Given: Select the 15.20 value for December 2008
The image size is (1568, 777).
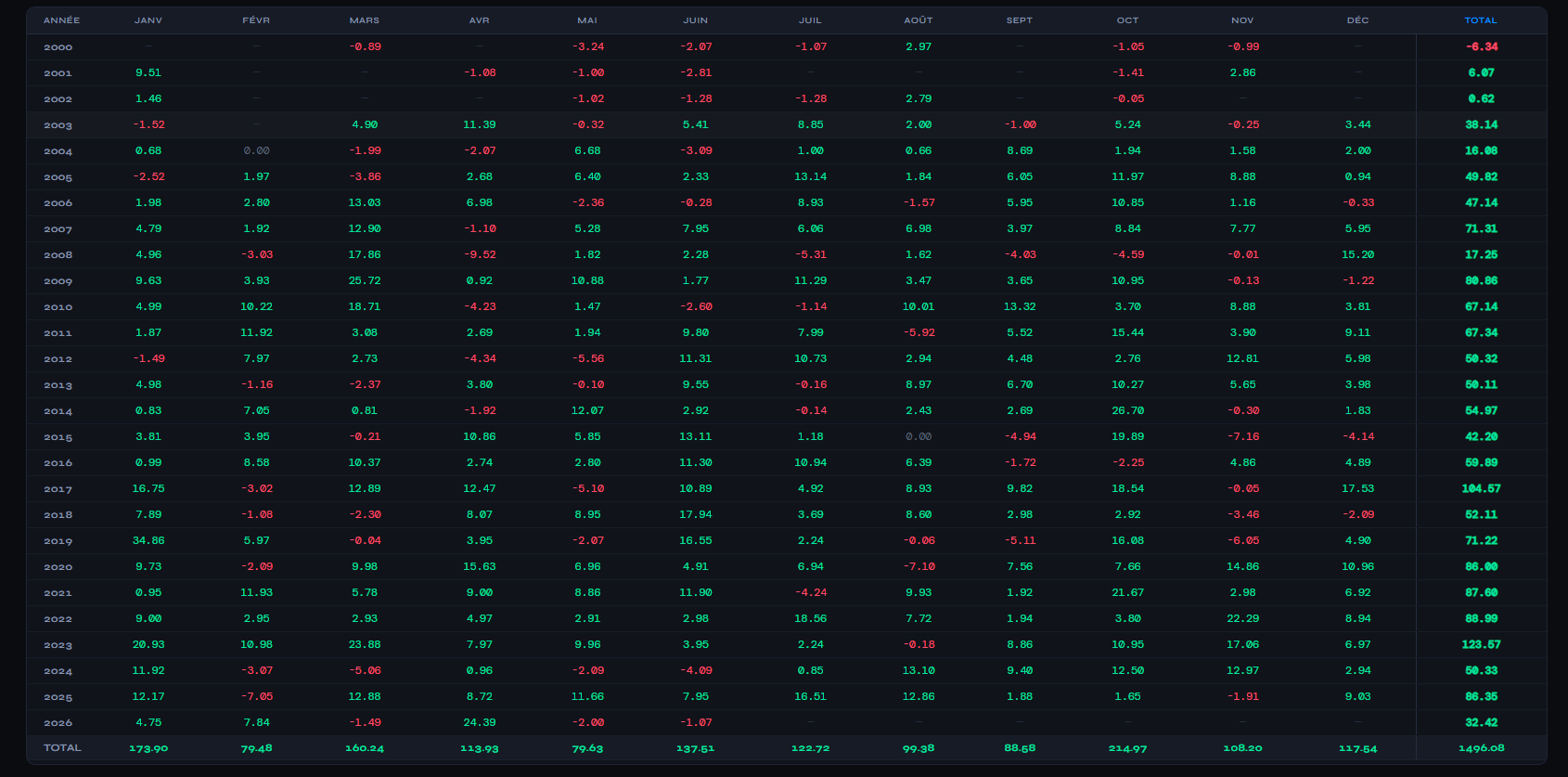Looking at the screenshot, I should (x=1358, y=254).
